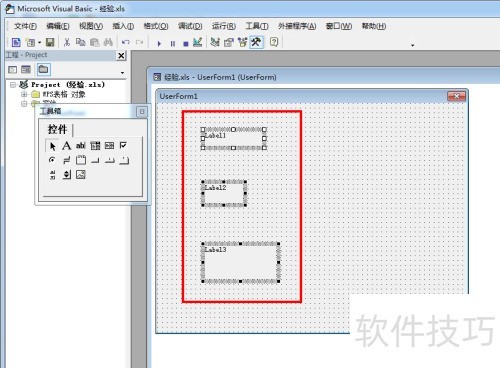This screenshot has height=368, width=500.
Task: Click the Insert UserForm toolbar icon
Action: click(x=30, y=42)
